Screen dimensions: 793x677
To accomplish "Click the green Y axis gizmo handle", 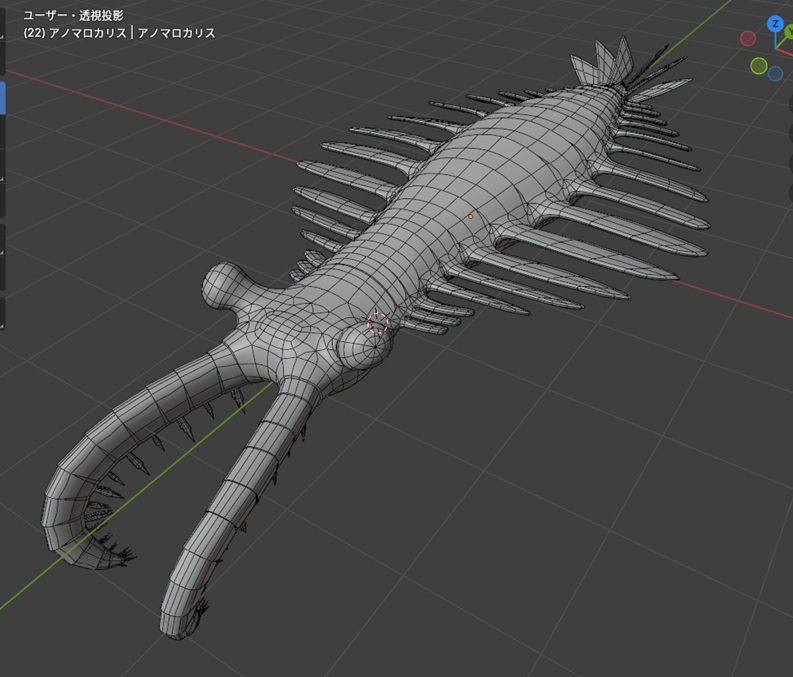I will click(x=788, y=32).
